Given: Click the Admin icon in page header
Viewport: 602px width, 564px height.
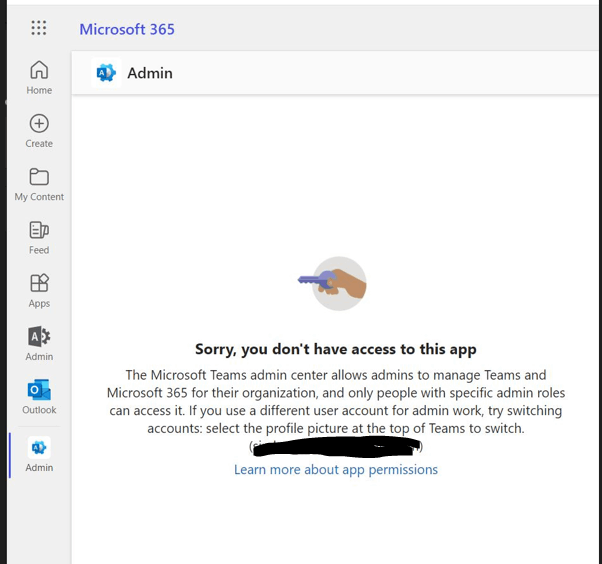Looking at the screenshot, I should tap(106, 73).
